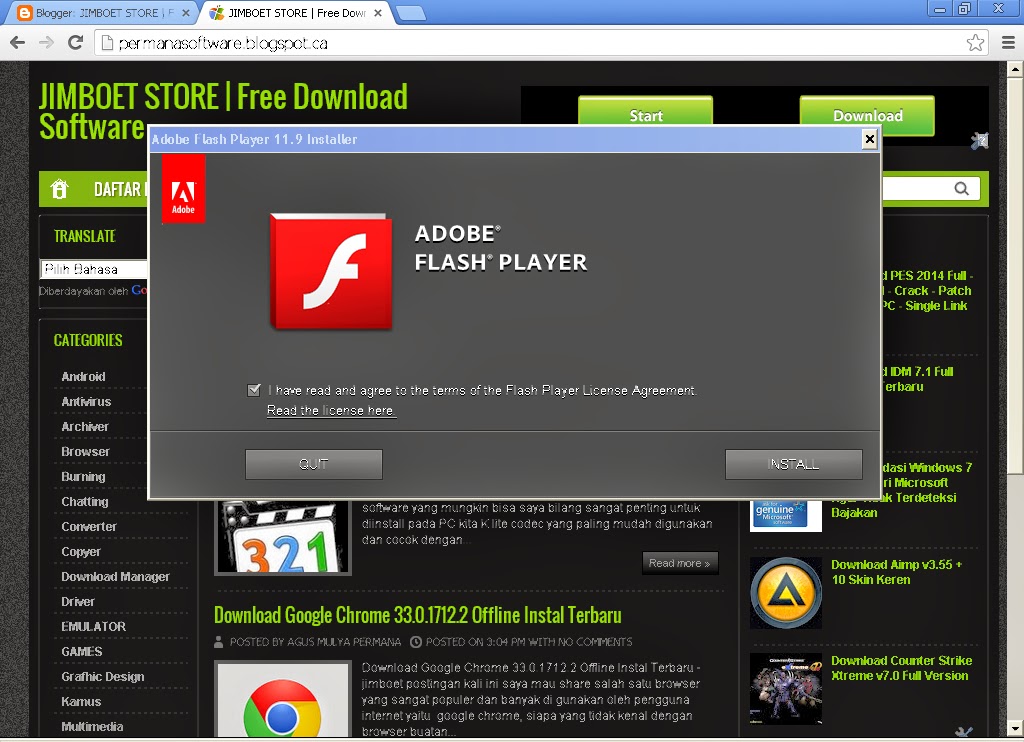This screenshot has height=742, width=1024.
Task: Select the Converter category
Action: [x=89, y=526]
